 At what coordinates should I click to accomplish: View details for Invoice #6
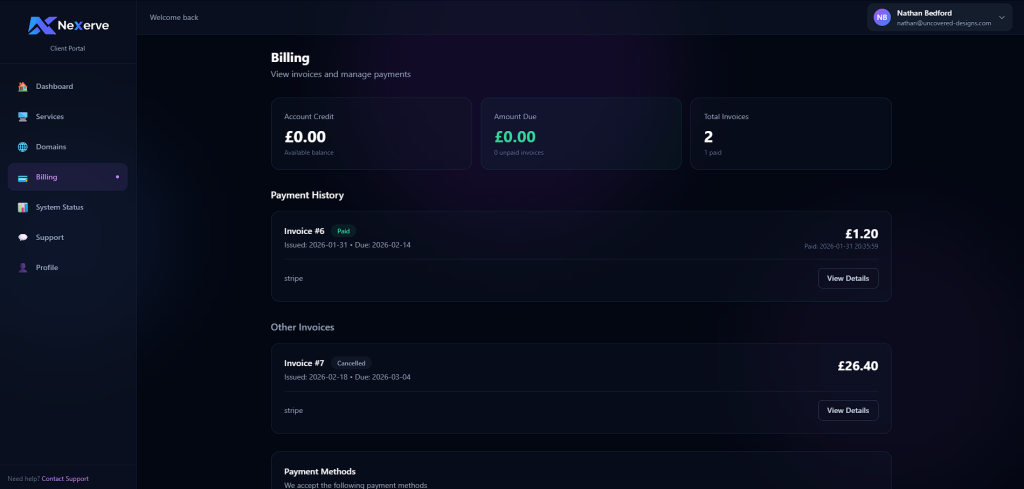[848, 278]
